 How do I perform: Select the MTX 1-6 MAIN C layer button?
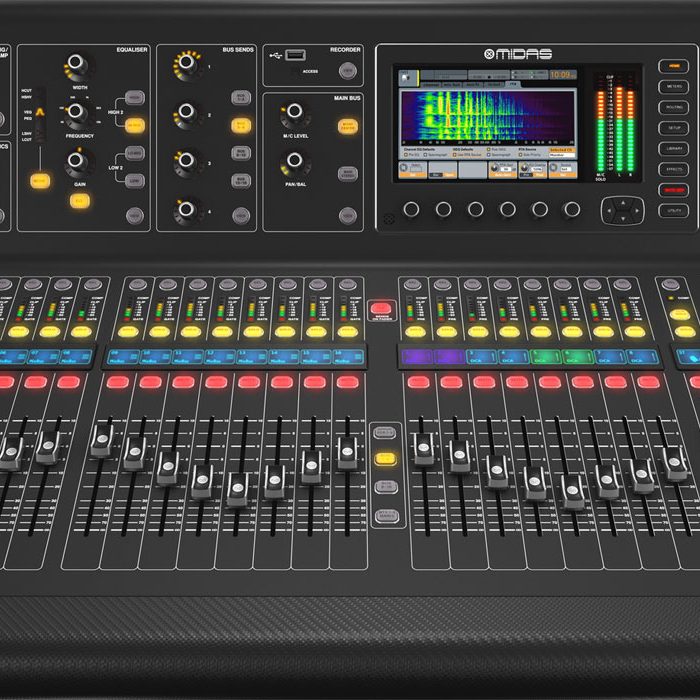387,516
